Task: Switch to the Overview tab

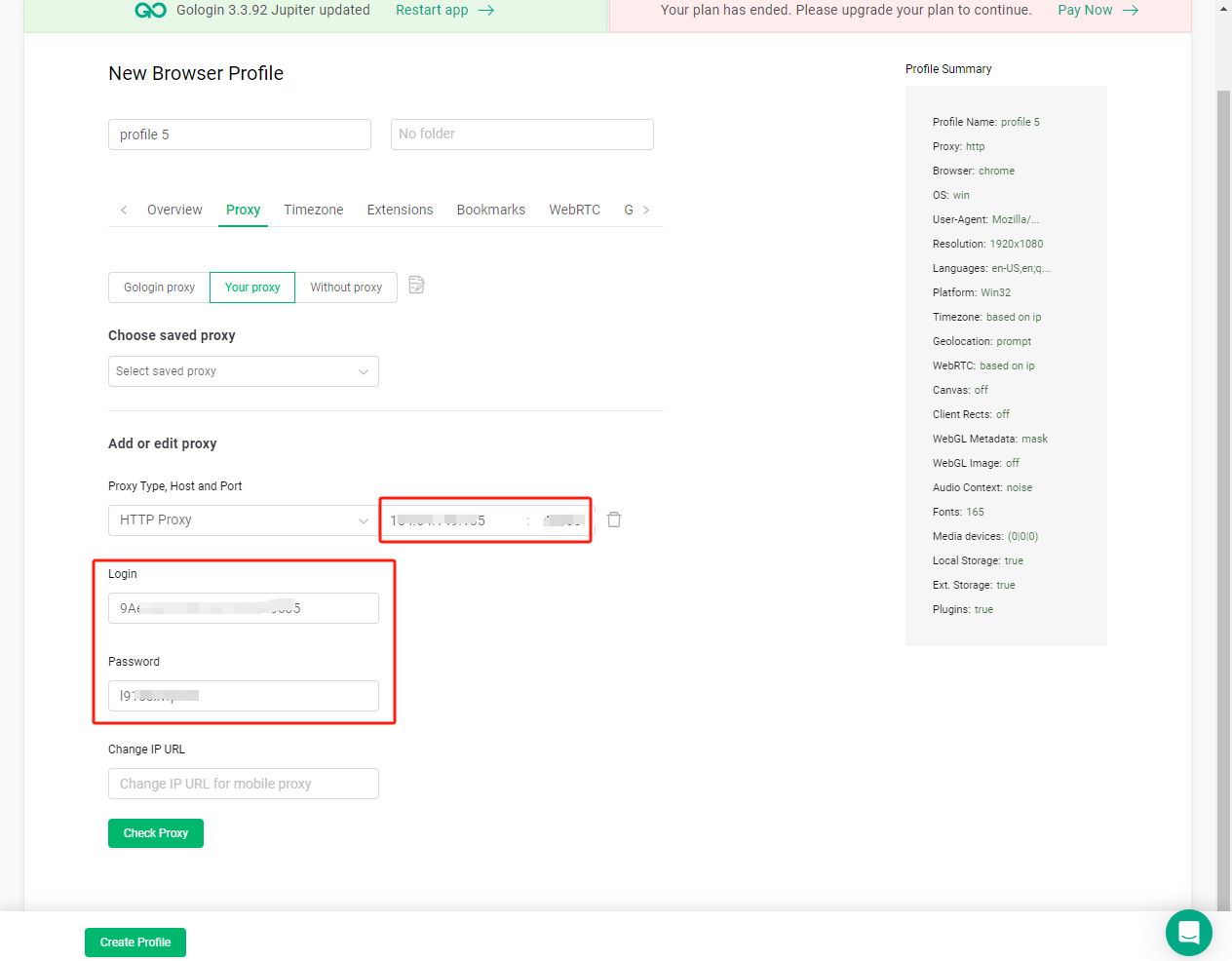Action: coord(174,210)
